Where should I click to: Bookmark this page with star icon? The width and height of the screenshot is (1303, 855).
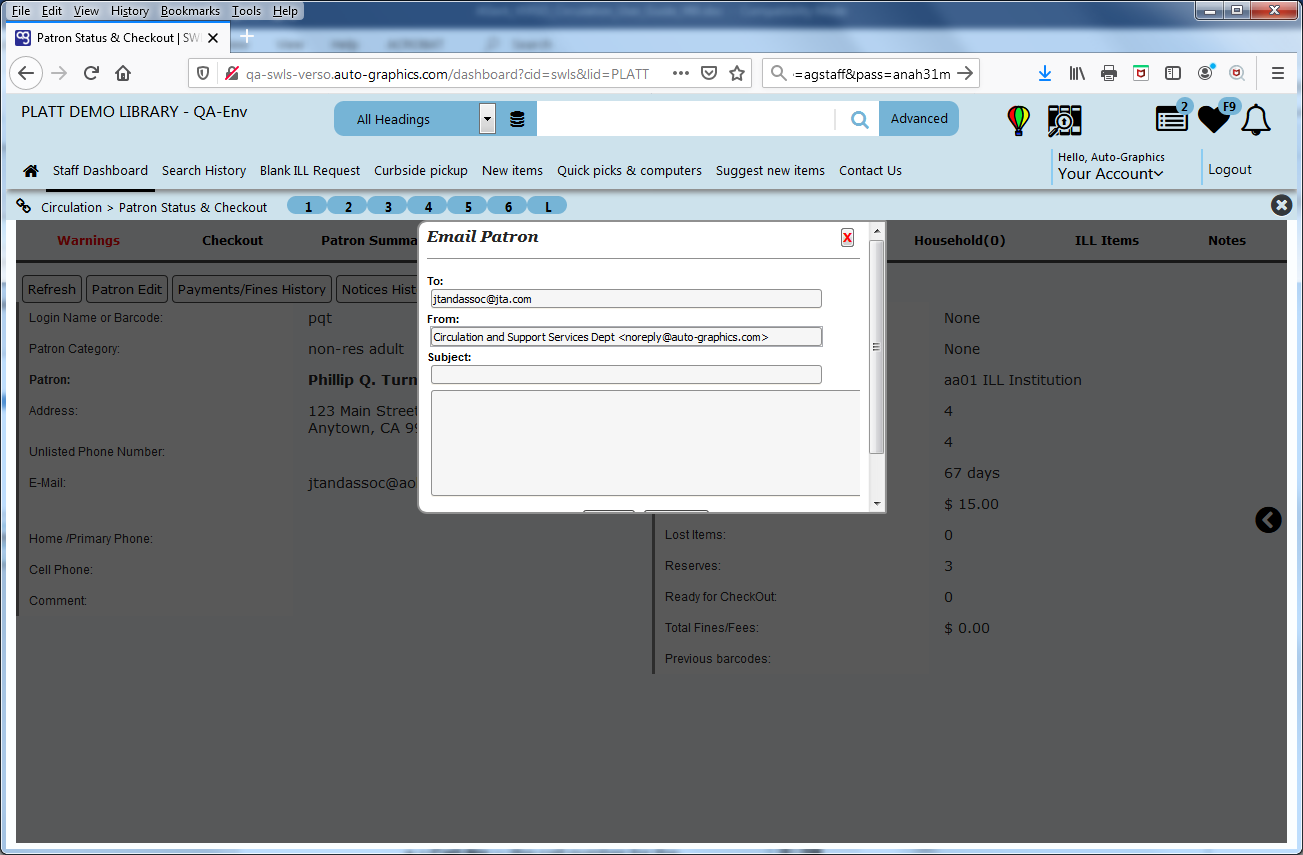click(x=737, y=73)
